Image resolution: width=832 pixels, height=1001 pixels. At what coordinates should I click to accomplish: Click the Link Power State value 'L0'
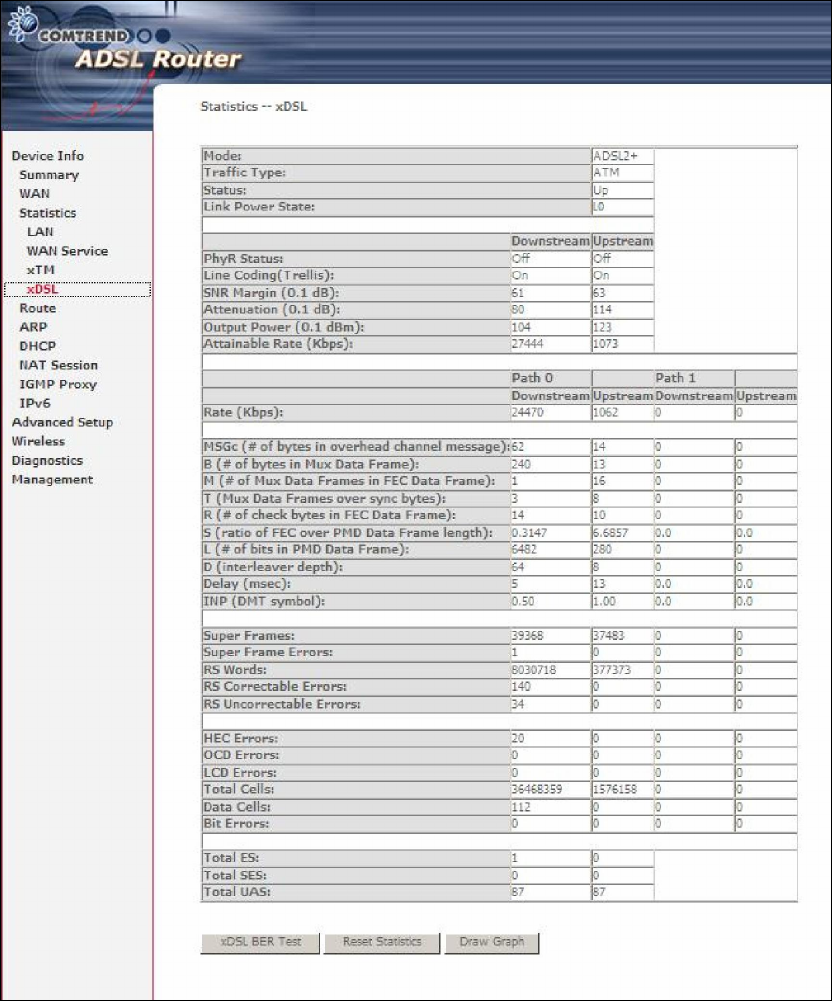[x=599, y=207]
